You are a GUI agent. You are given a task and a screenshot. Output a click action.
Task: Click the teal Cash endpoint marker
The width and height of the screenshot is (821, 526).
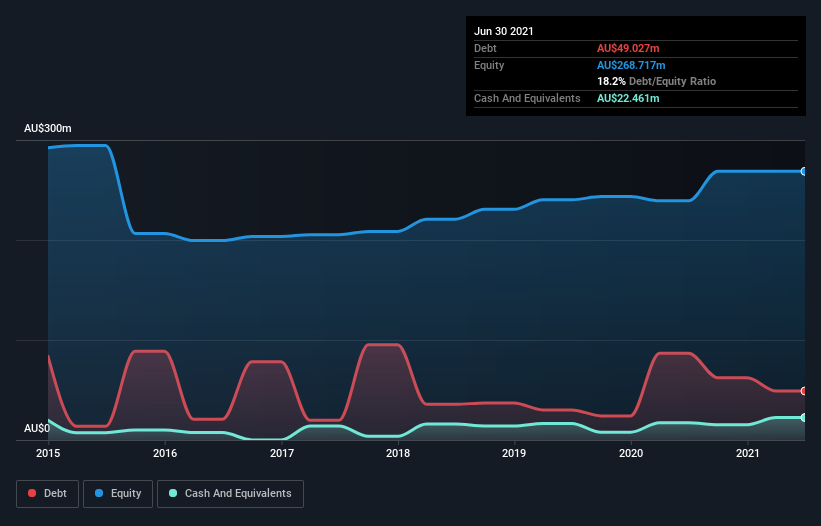point(804,417)
